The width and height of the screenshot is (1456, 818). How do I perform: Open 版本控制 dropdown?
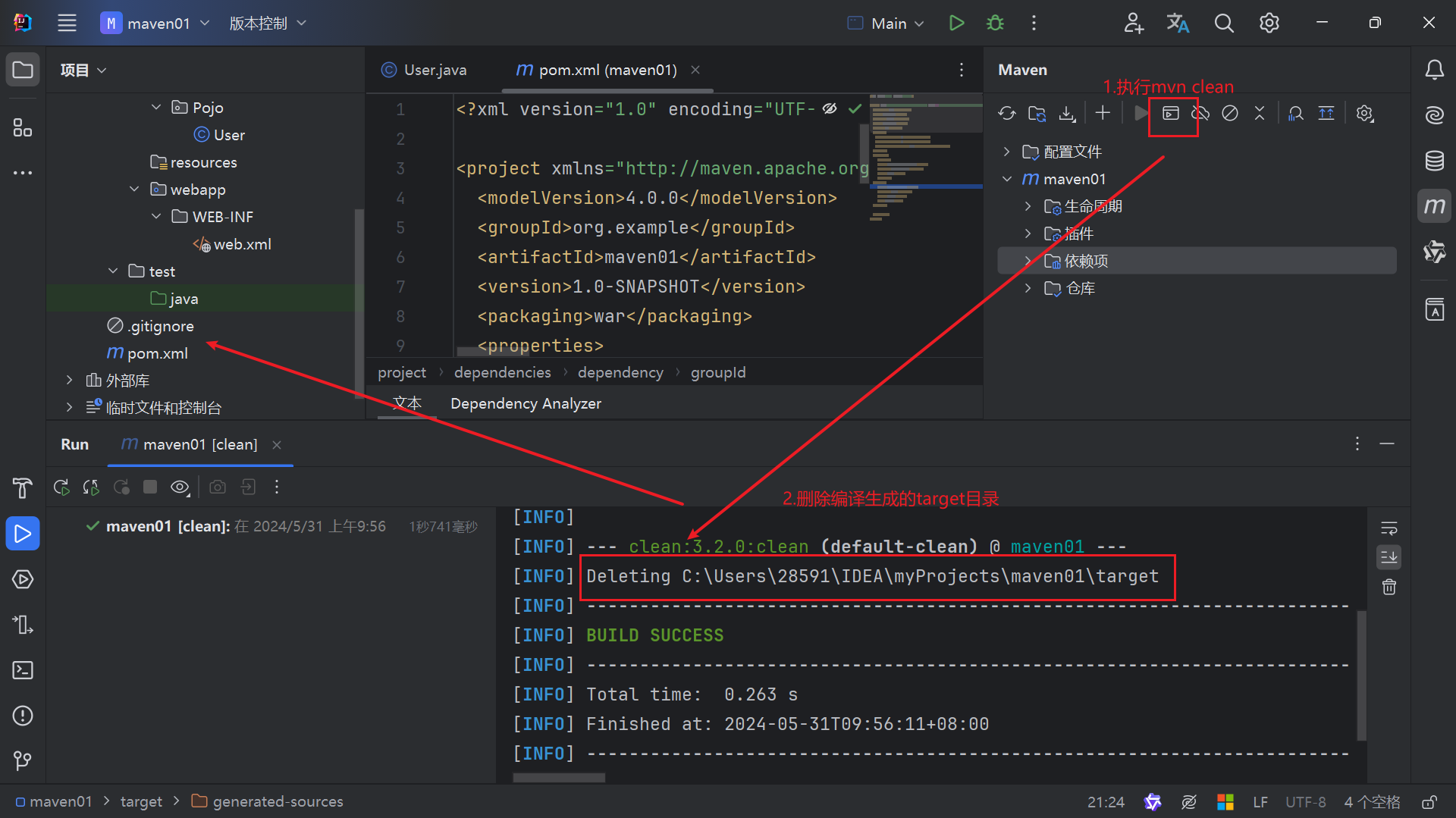[267, 23]
